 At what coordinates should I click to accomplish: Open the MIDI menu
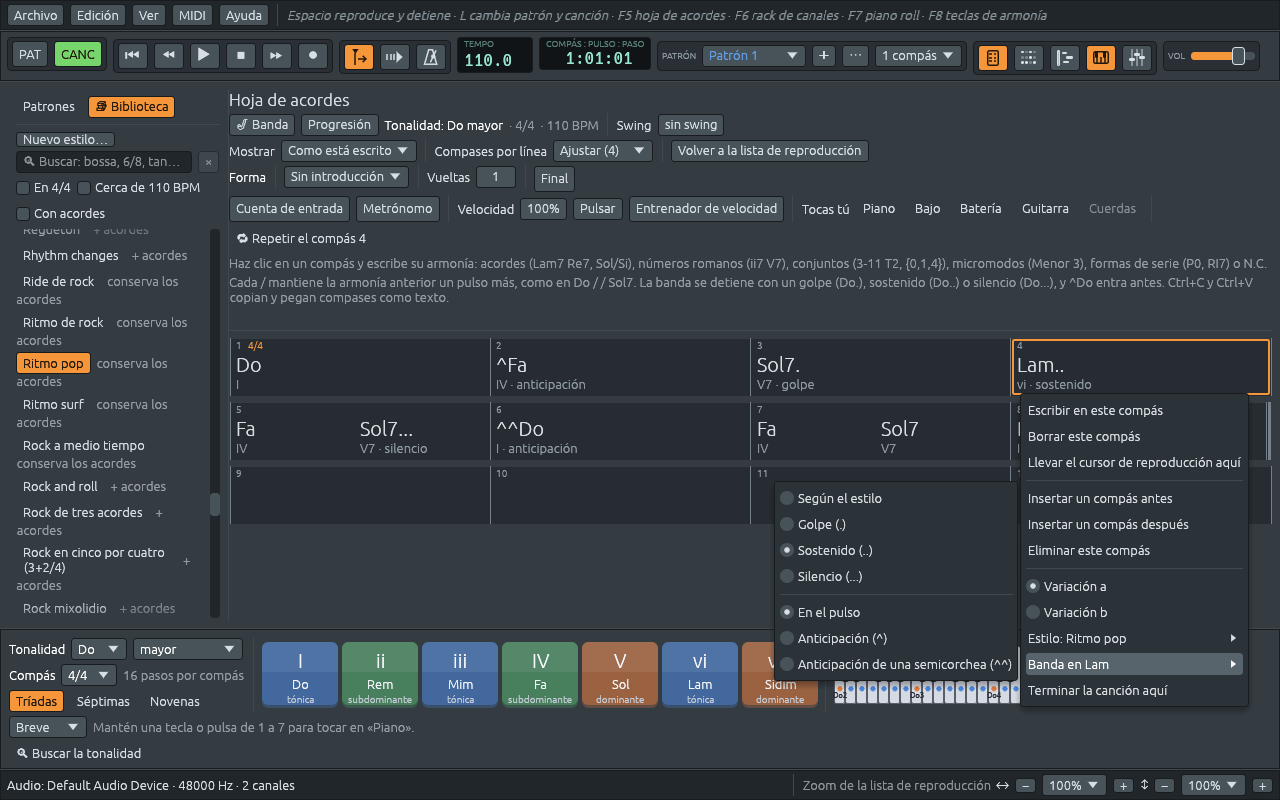(x=191, y=15)
